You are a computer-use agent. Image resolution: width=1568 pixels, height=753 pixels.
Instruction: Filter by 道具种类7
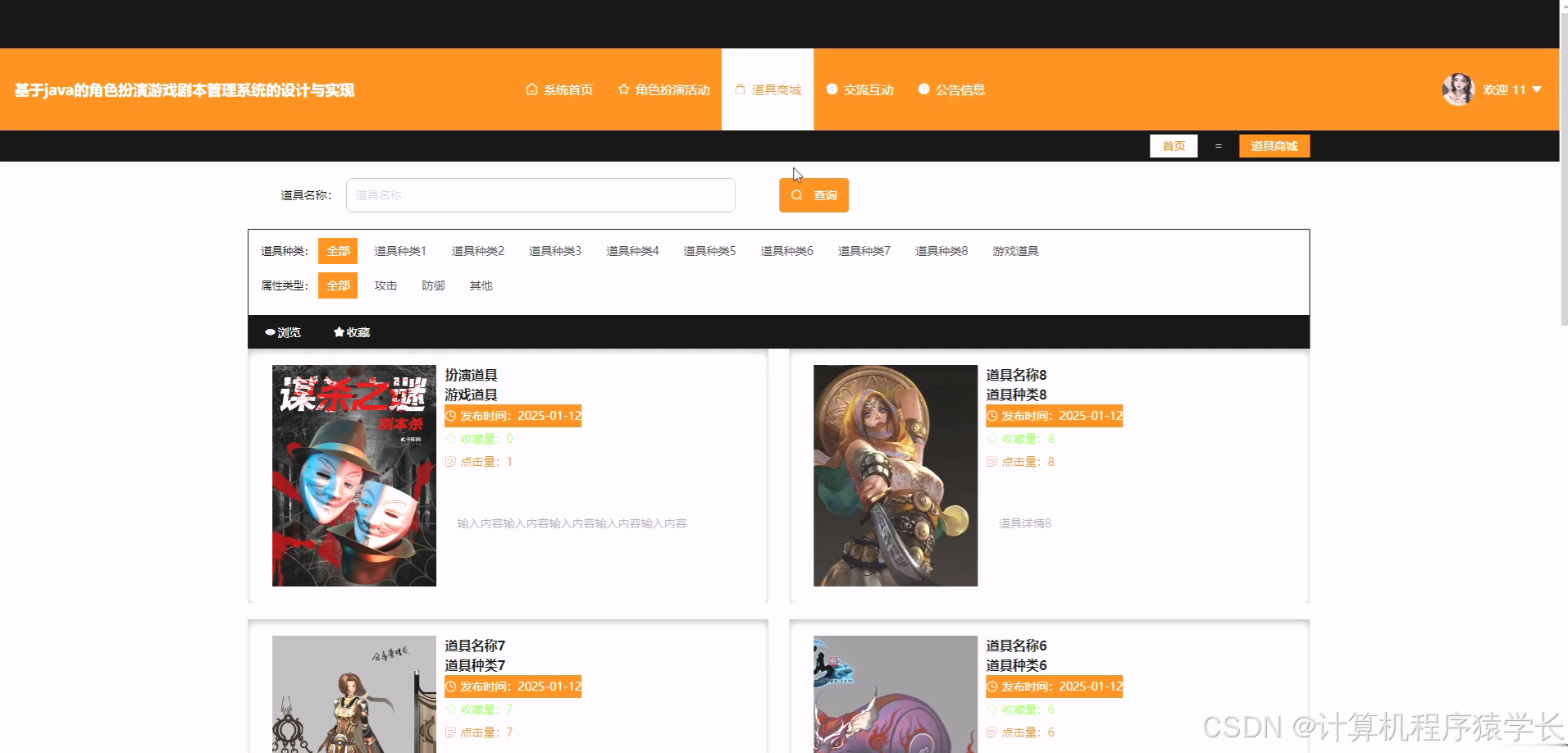tap(864, 251)
